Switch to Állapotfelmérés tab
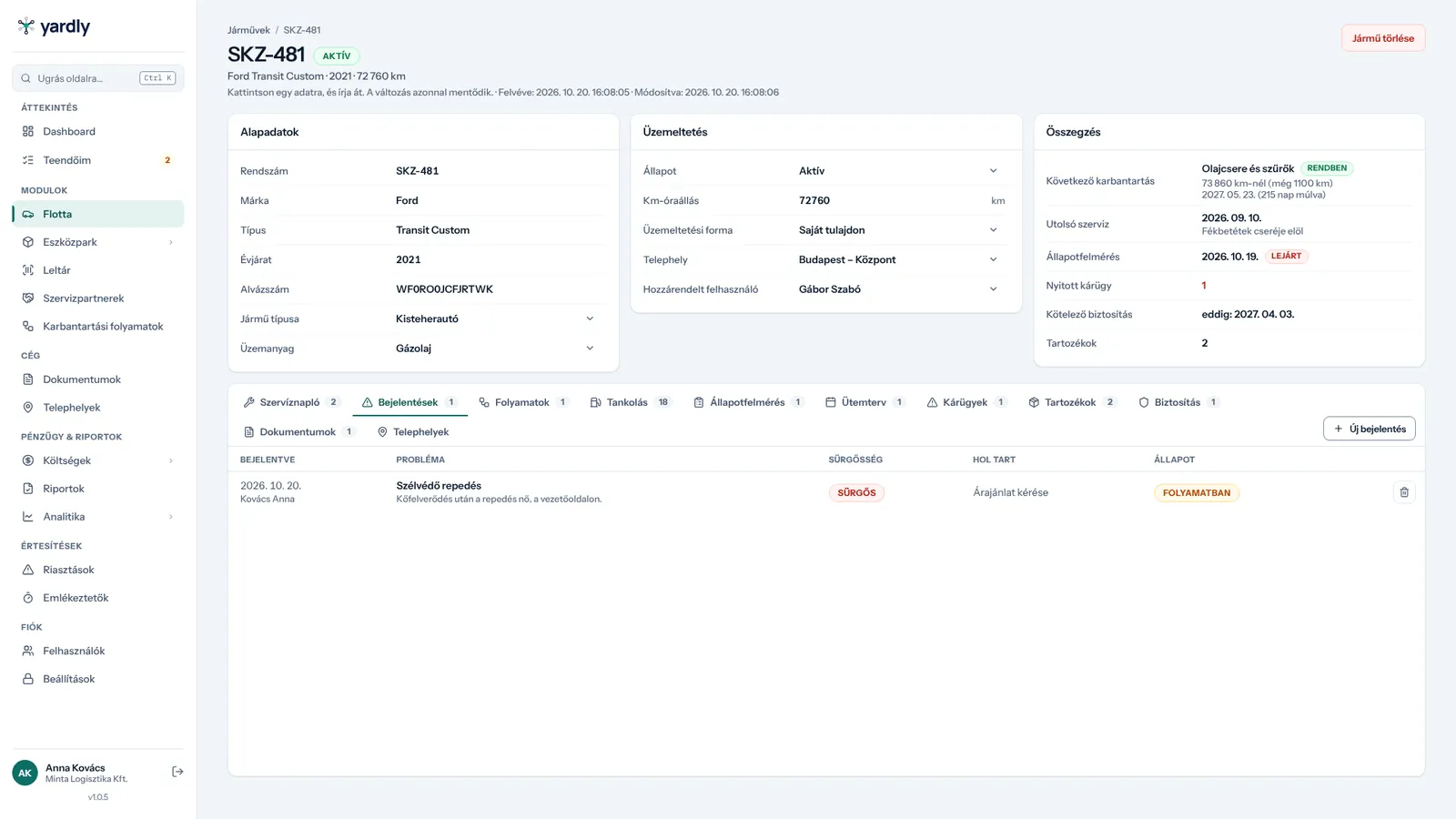This screenshot has height=819, width=1456. coord(748,402)
